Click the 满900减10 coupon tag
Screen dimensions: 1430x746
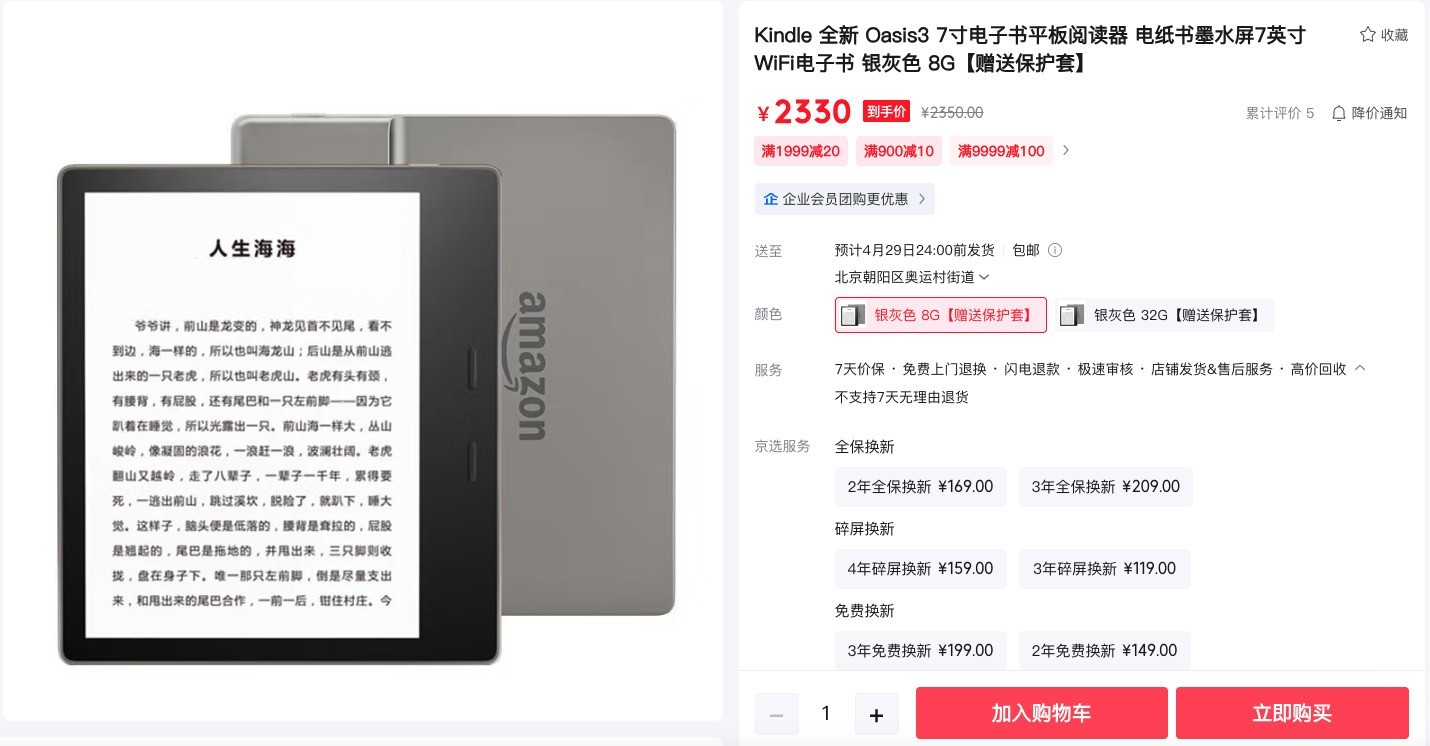(899, 151)
